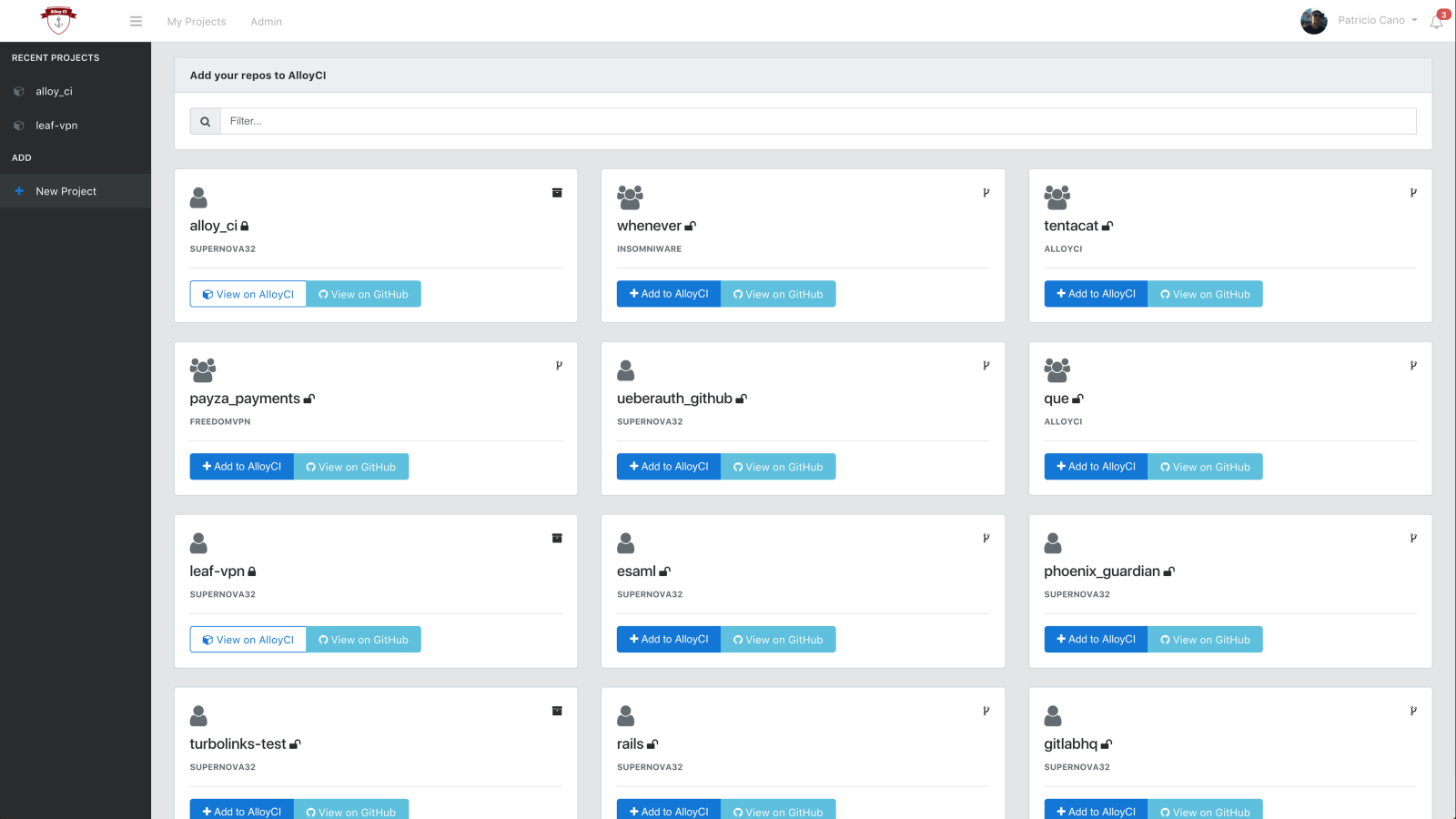Add whenever repo to AlloyCI
Viewport: 1456px width, 819px height.
pyautogui.click(x=669, y=294)
